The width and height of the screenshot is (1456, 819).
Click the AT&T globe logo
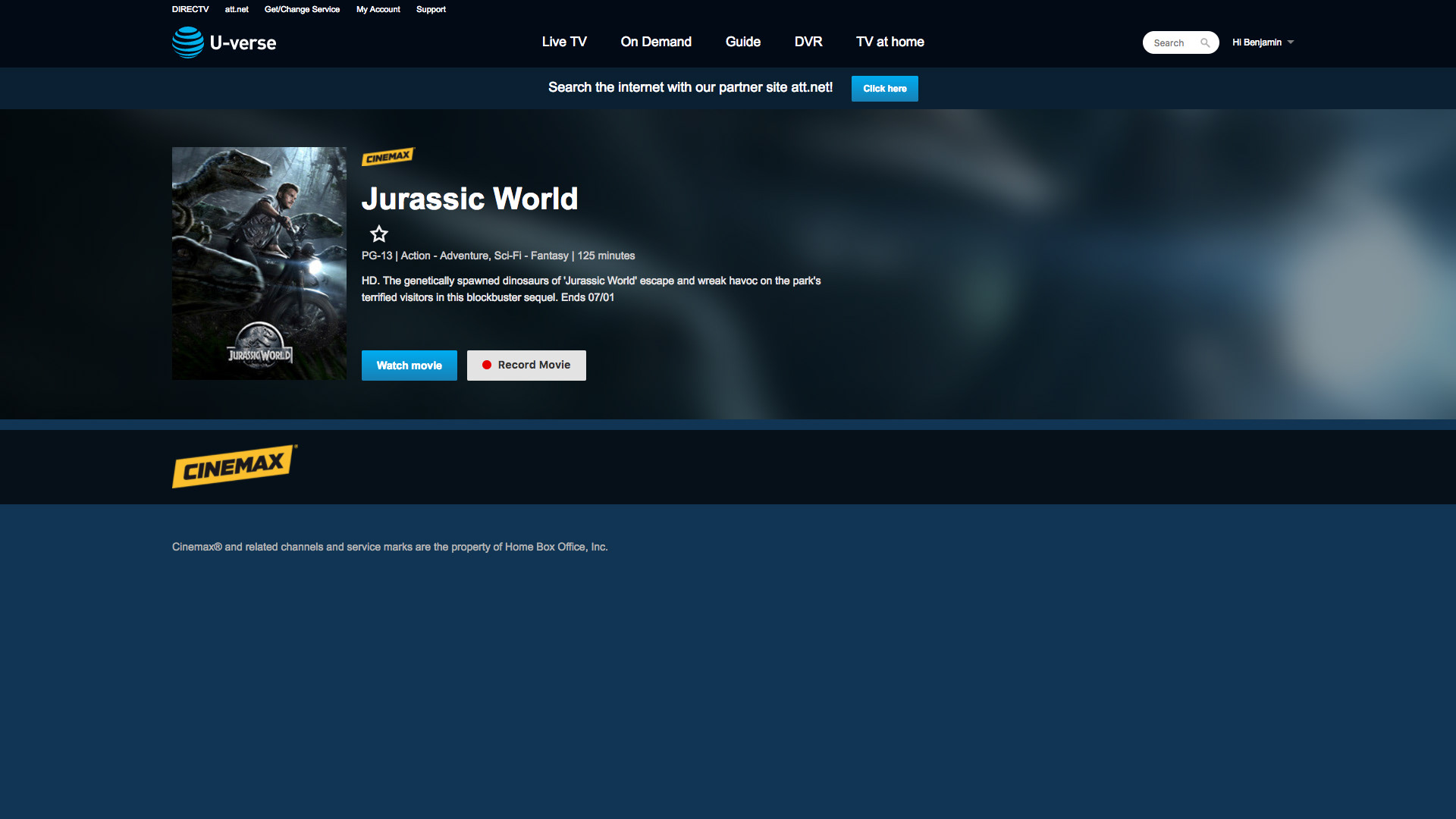click(x=187, y=42)
